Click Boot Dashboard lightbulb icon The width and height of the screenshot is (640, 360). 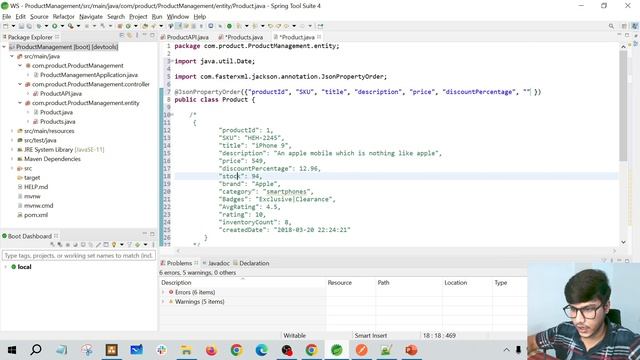click(114, 244)
